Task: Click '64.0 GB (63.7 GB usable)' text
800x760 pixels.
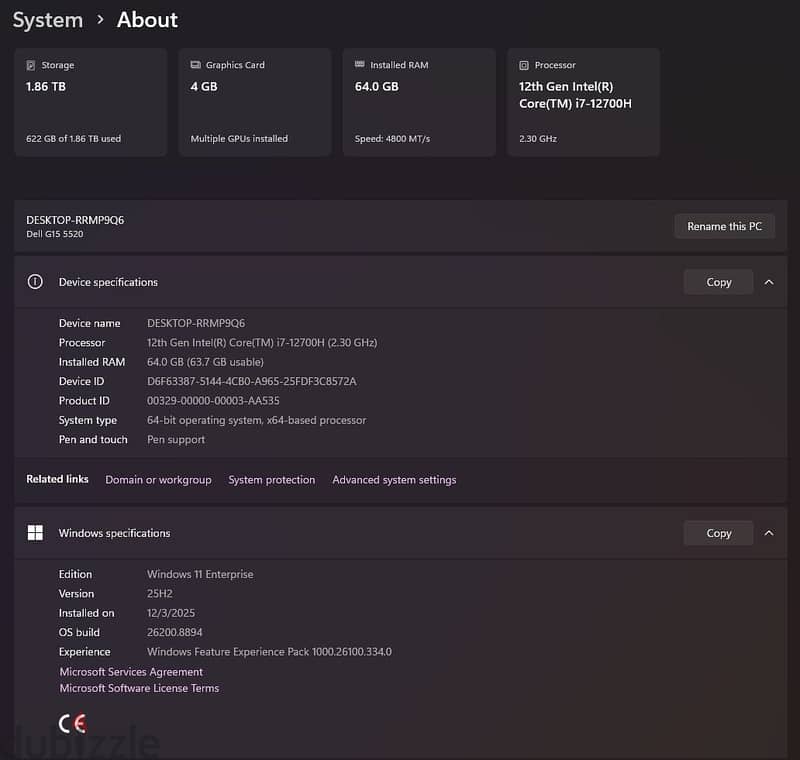Action: pyautogui.click(x=205, y=362)
